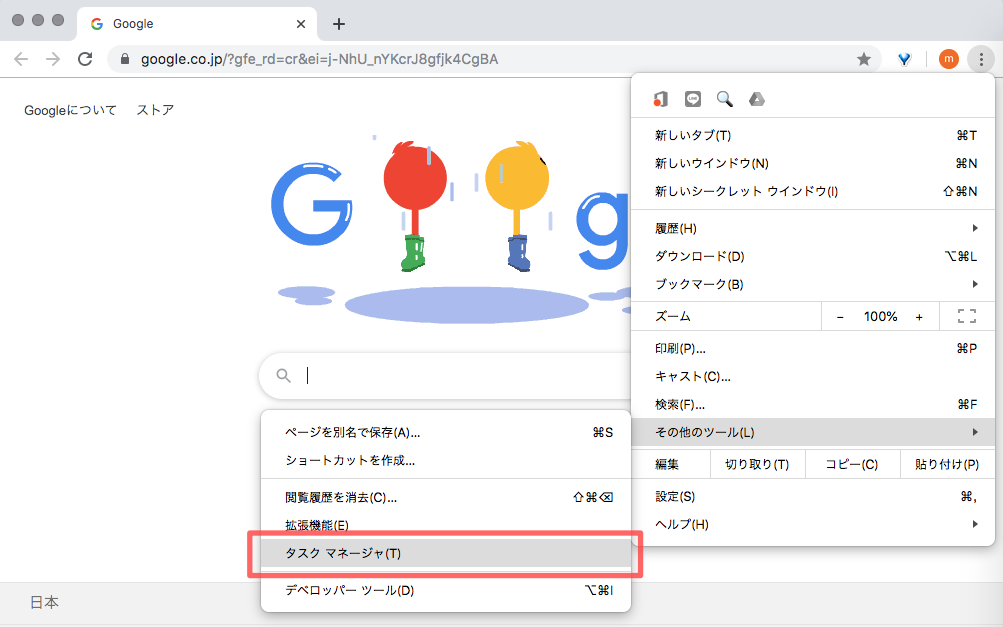Expand the ブックマーク(B) submenu

(x=813, y=284)
